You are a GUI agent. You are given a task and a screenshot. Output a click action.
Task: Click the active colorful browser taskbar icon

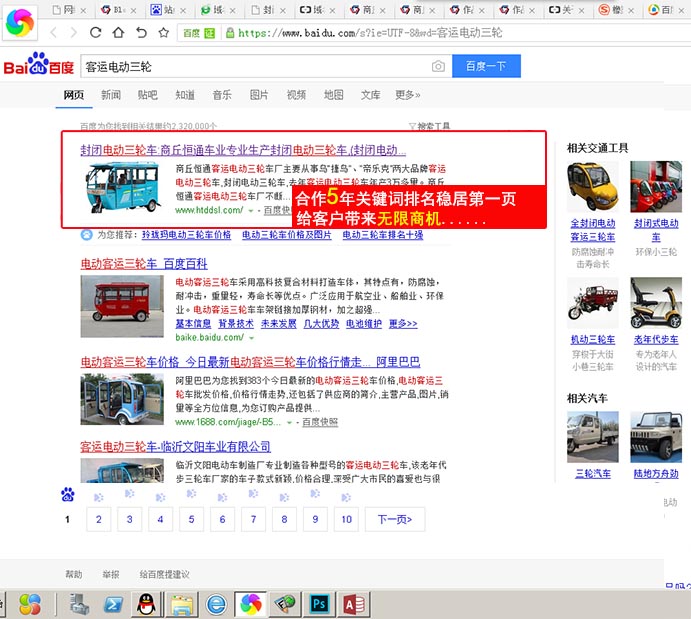tap(250, 604)
